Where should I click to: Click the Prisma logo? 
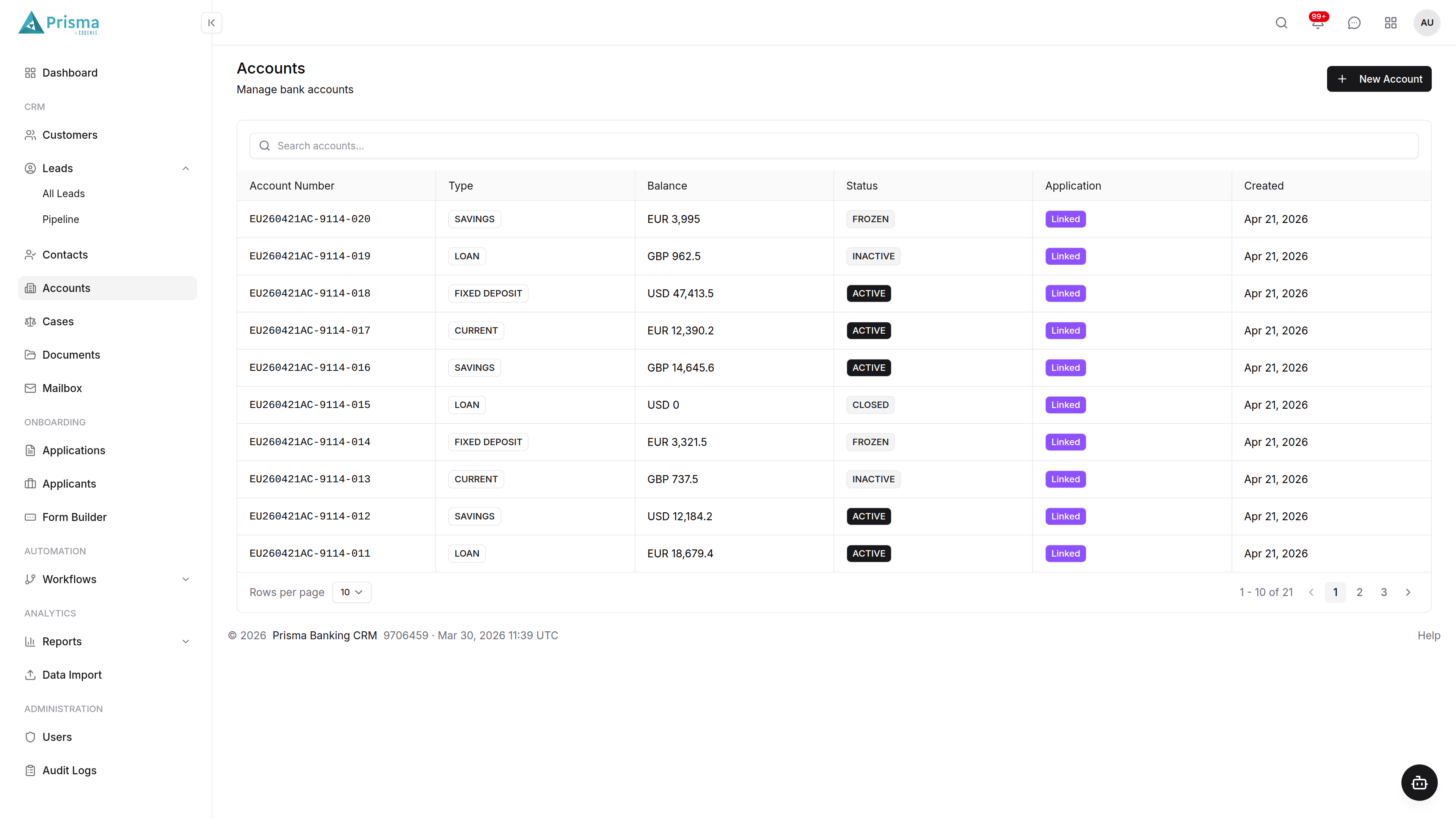tap(59, 23)
